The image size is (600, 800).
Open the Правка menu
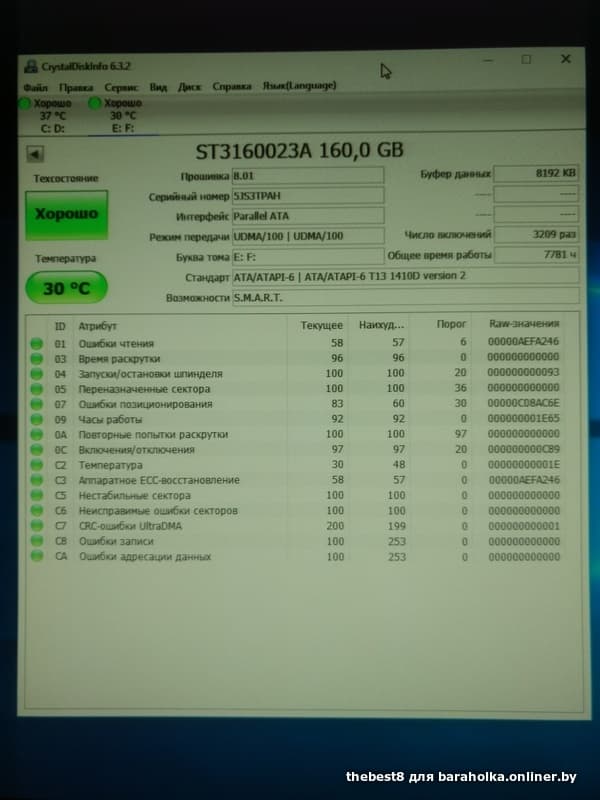tap(76, 87)
